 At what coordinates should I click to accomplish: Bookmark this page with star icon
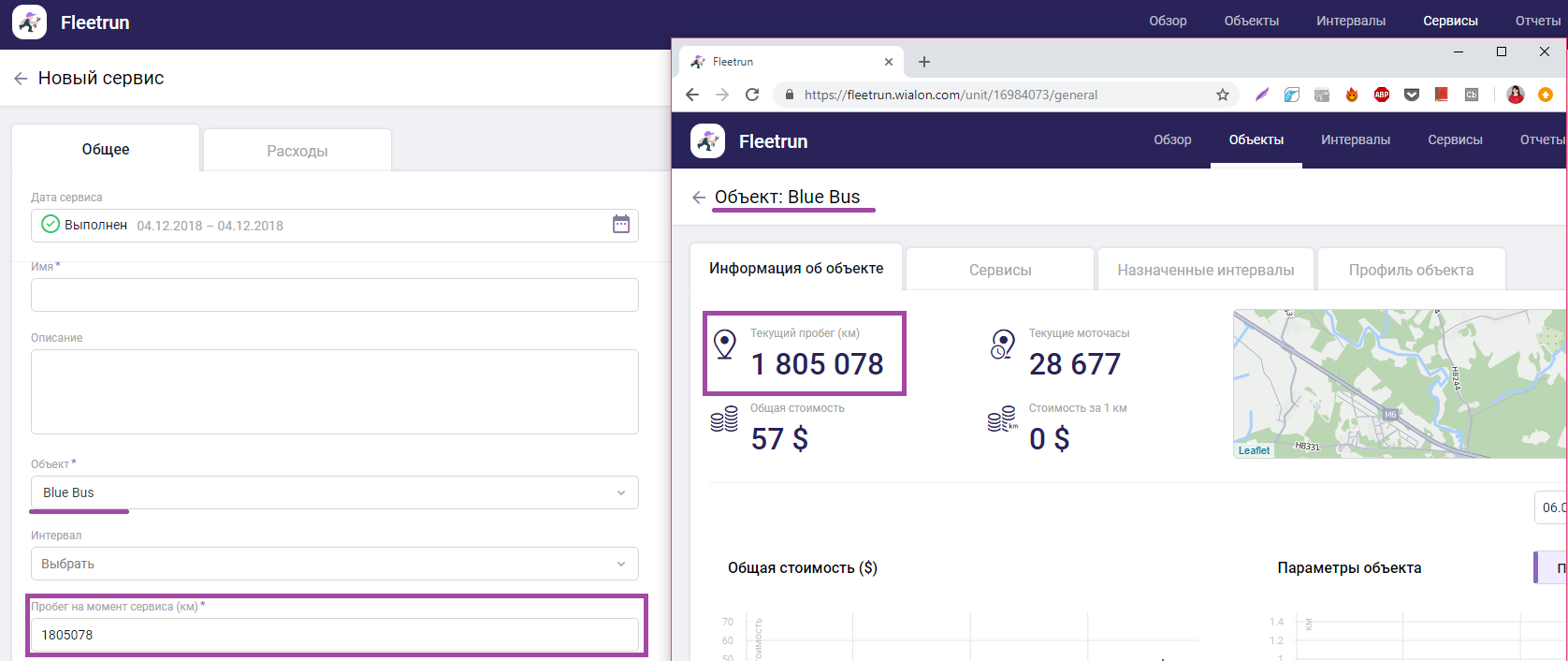pos(1222,95)
